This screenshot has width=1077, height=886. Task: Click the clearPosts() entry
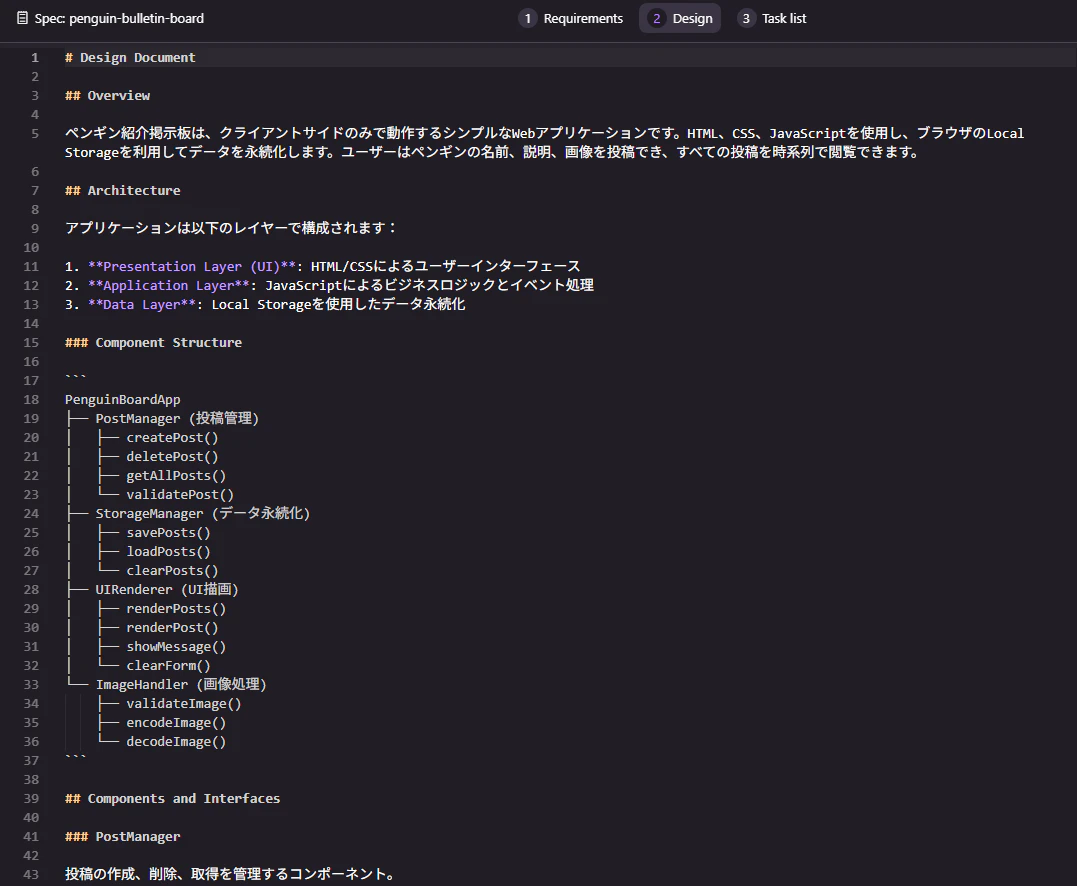pyautogui.click(x=172, y=571)
